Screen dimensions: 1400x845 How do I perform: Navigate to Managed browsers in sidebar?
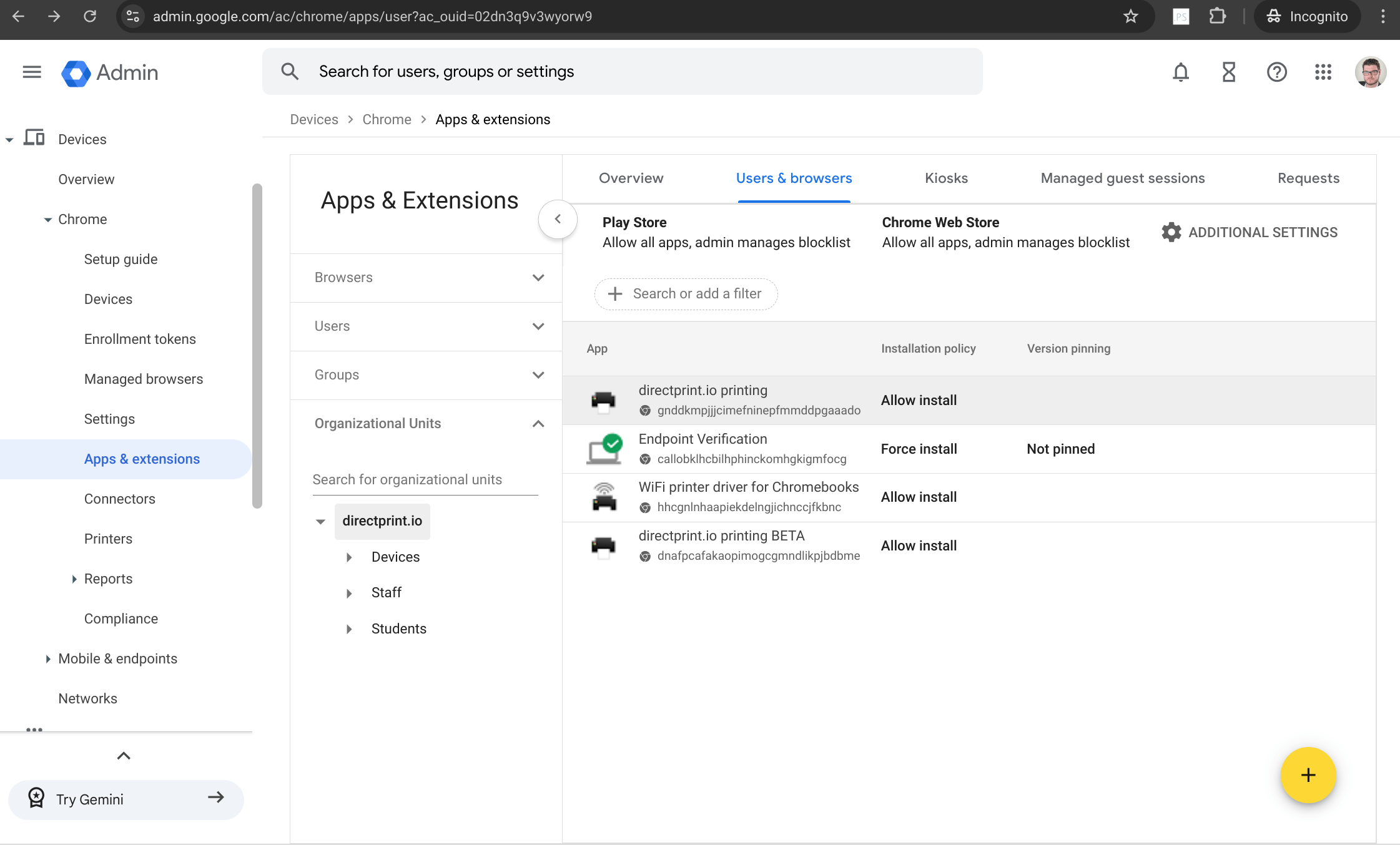pos(143,379)
